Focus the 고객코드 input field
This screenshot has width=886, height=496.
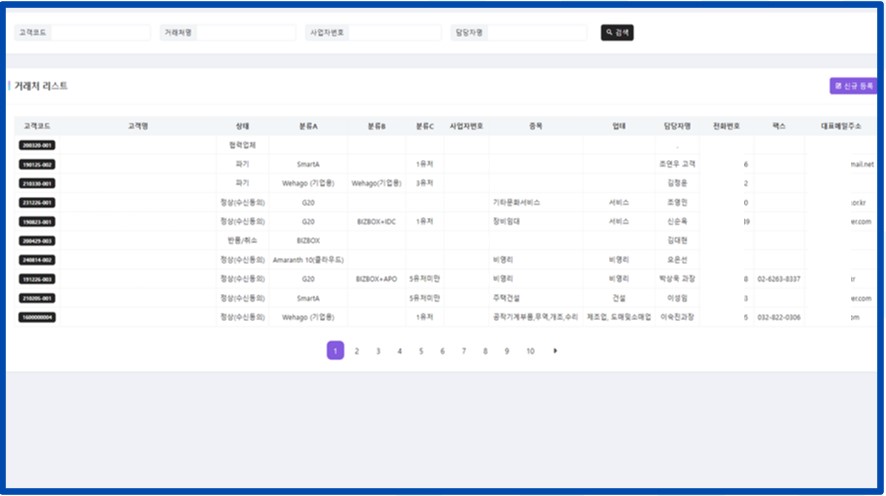(94, 33)
